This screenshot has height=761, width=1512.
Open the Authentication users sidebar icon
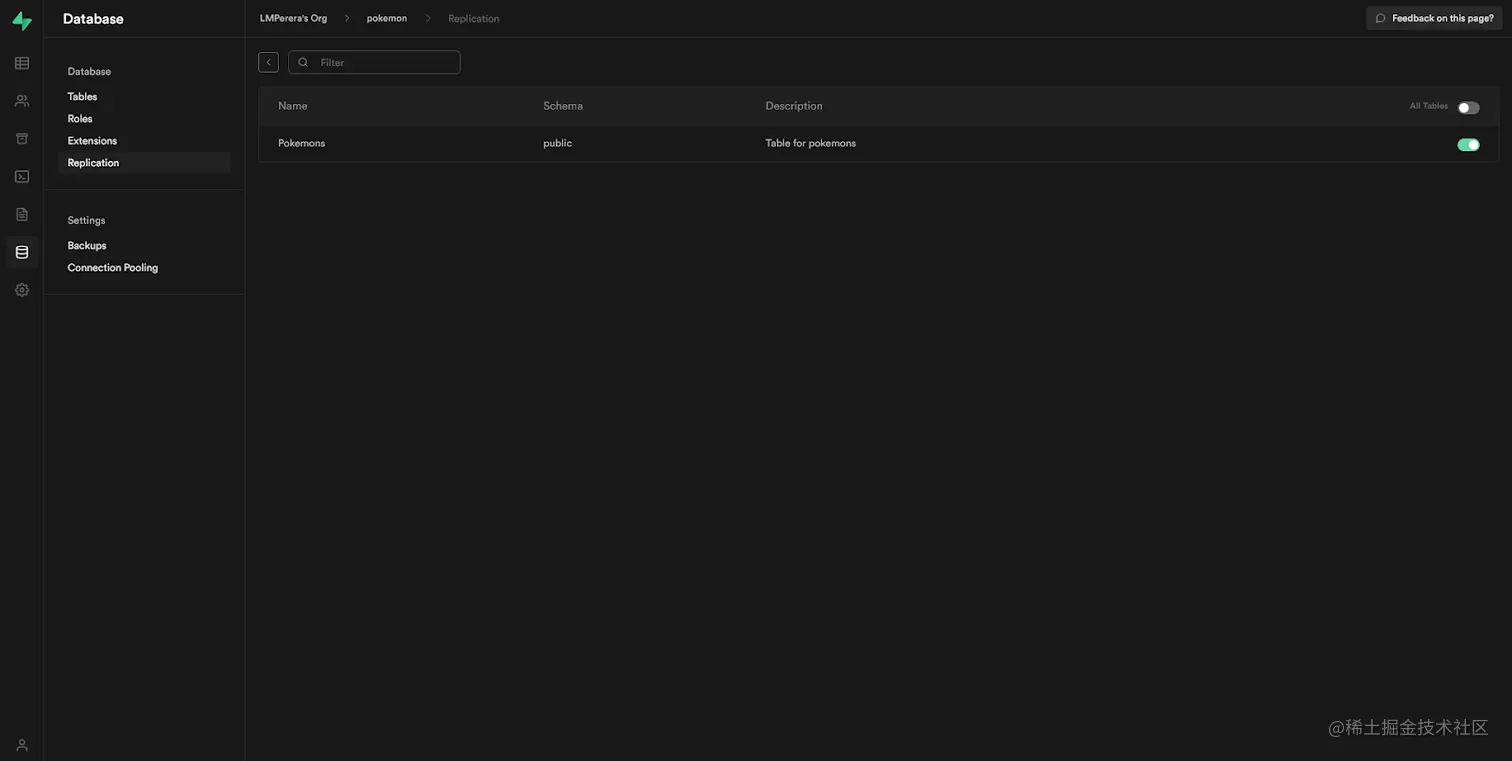click(x=22, y=101)
